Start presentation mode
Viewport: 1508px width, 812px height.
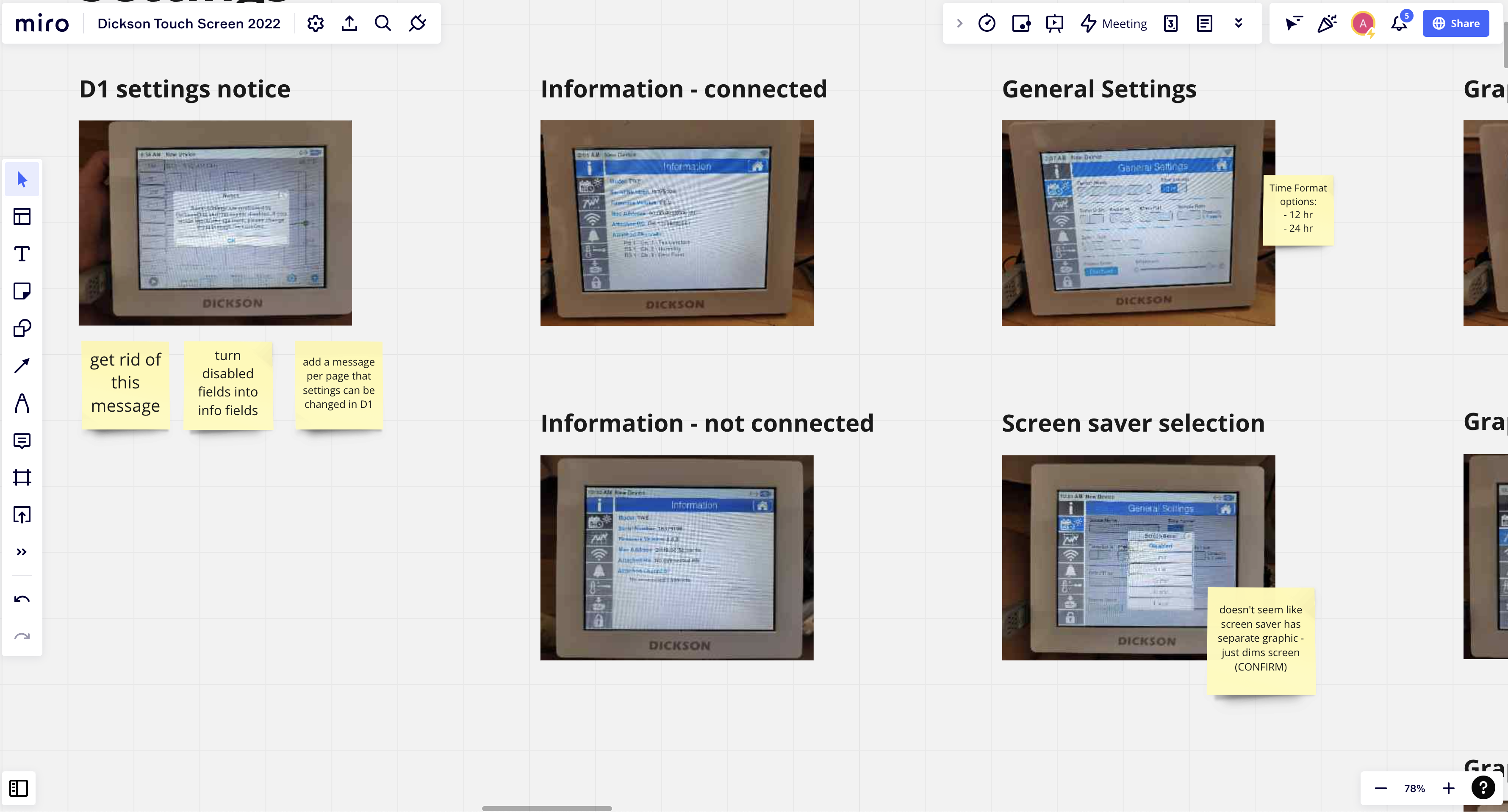(x=1055, y=23)
